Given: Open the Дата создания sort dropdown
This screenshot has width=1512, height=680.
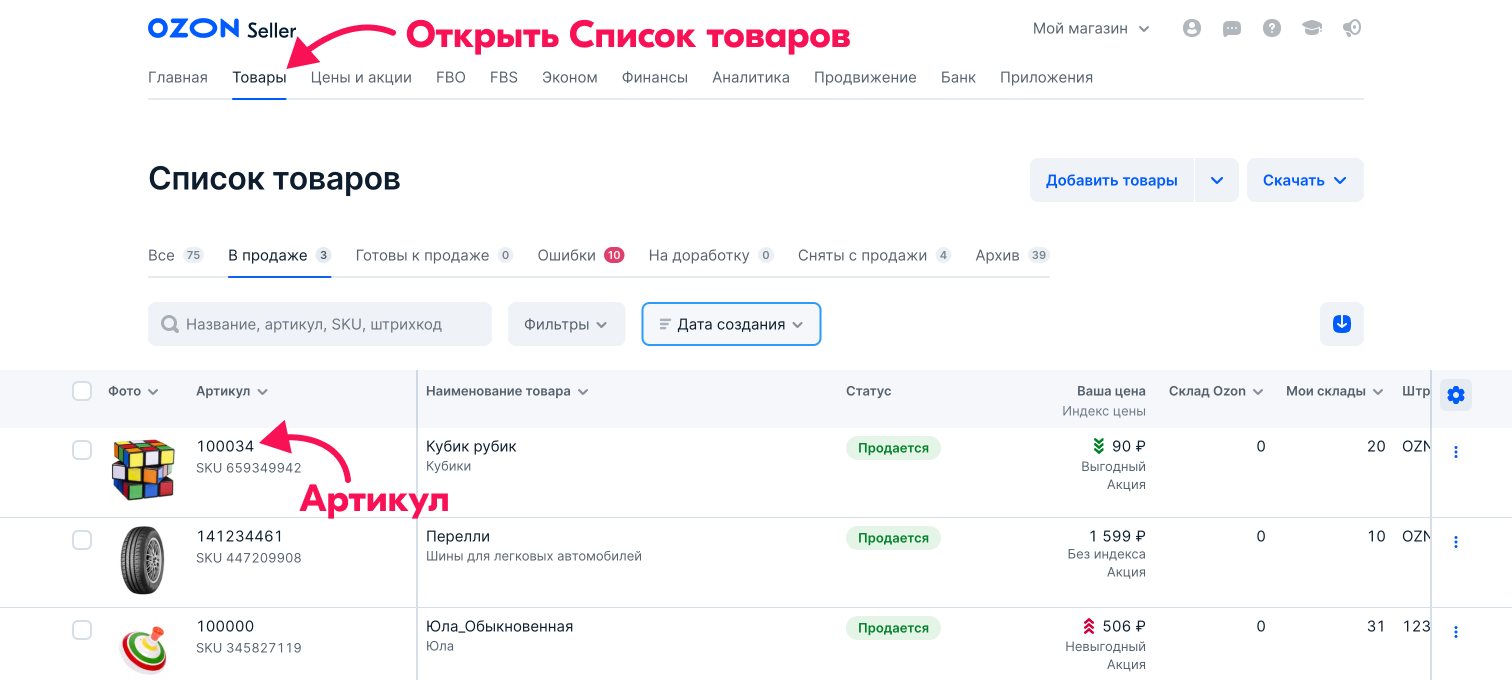Looking at the screenshot, I should coord(731,324).
